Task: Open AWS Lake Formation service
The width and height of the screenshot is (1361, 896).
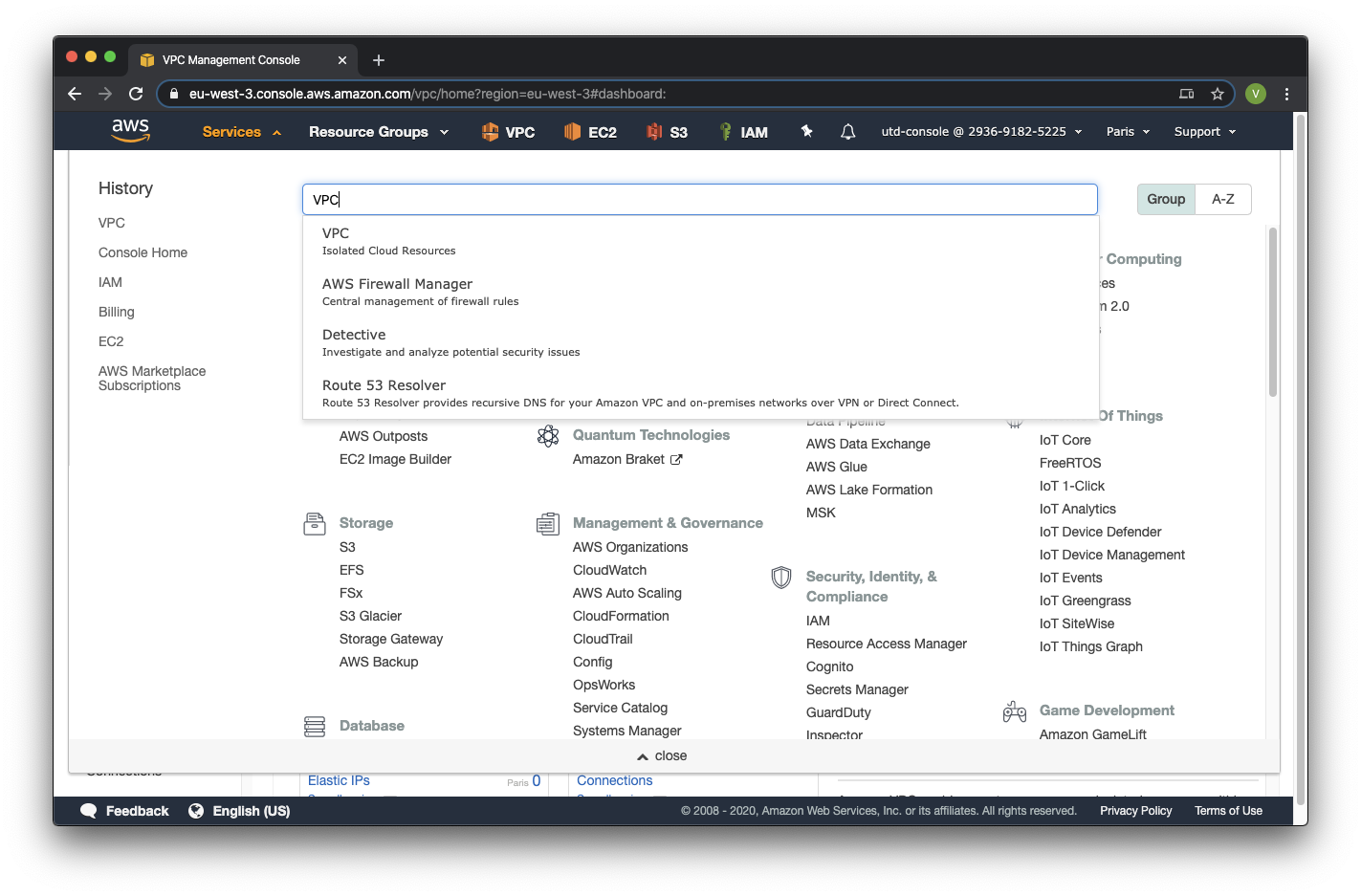Action: [x=868, y=490]
